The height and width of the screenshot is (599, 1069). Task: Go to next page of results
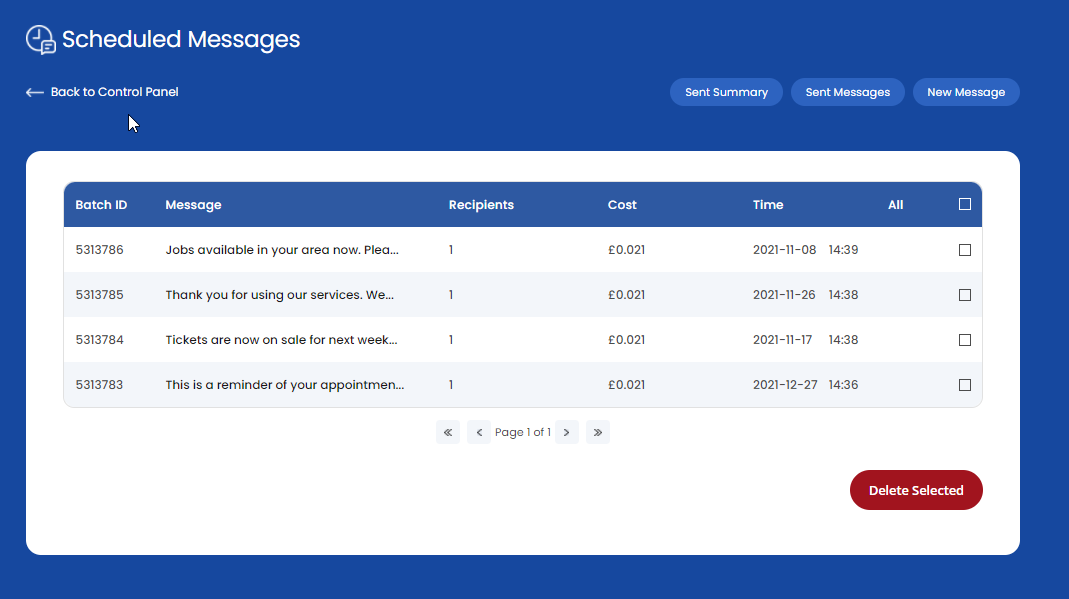566,432
